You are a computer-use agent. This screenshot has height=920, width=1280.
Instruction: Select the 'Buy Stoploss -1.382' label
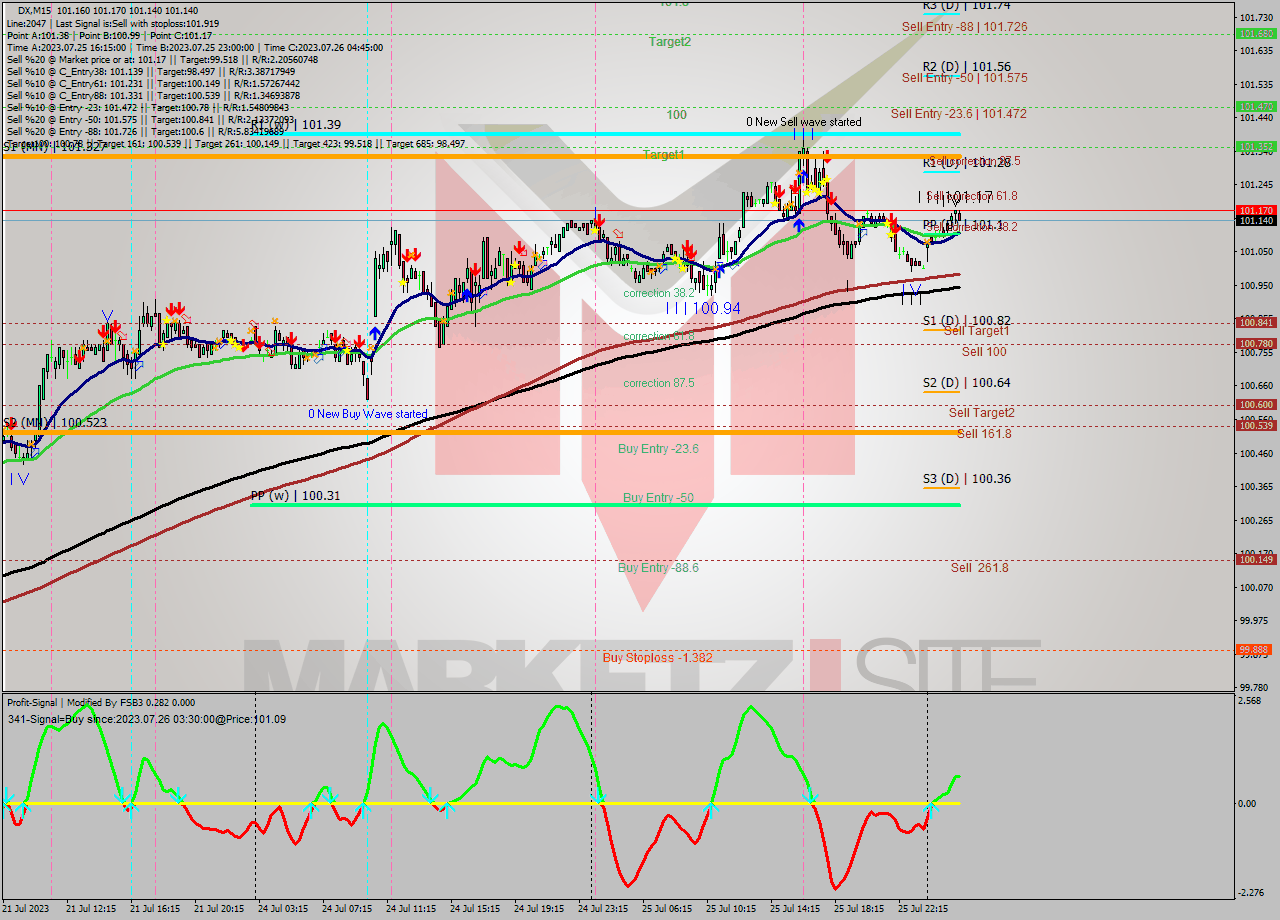pyautogui.click(x=657, y=658)
